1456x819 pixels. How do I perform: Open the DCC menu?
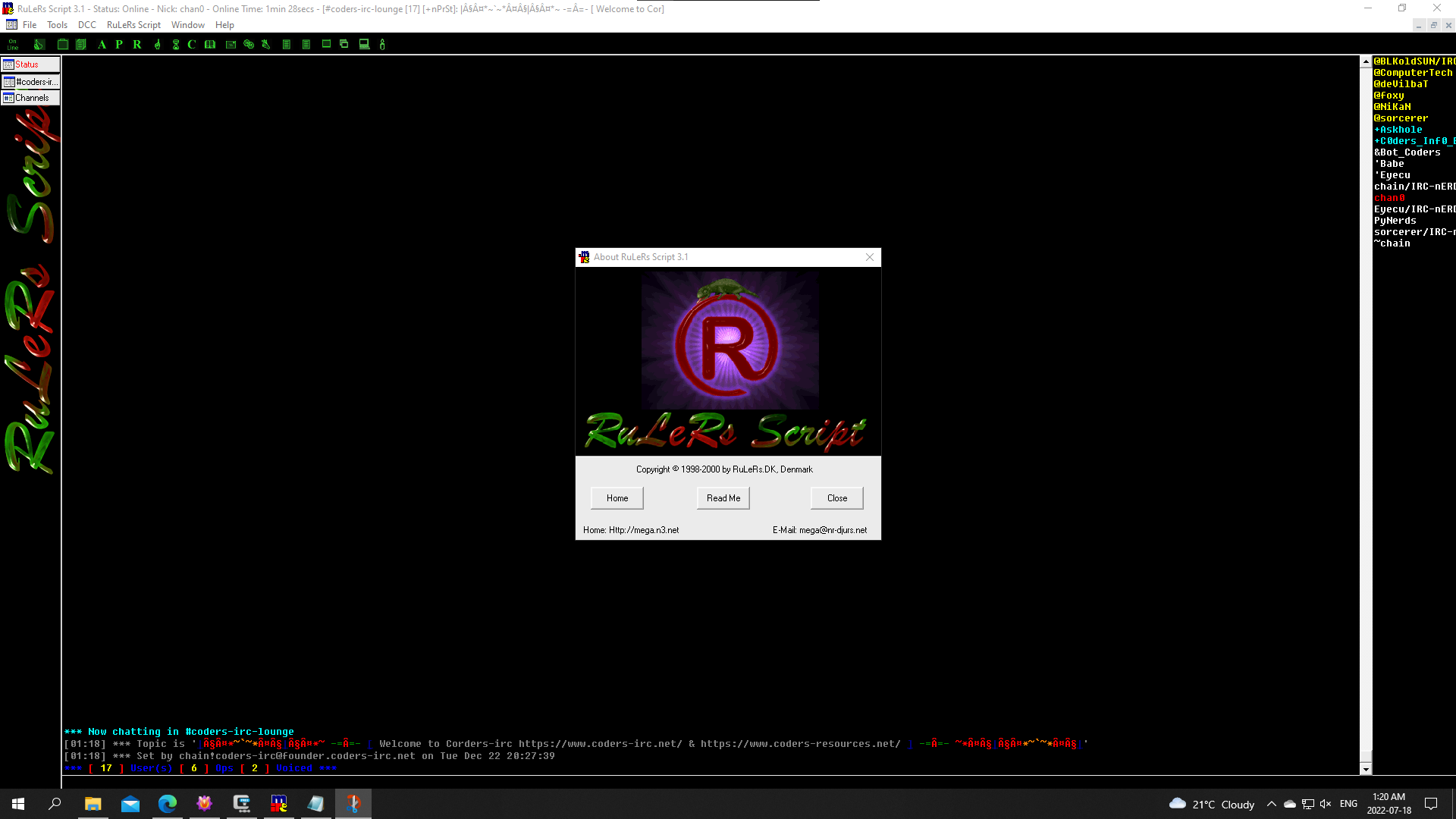86,25
